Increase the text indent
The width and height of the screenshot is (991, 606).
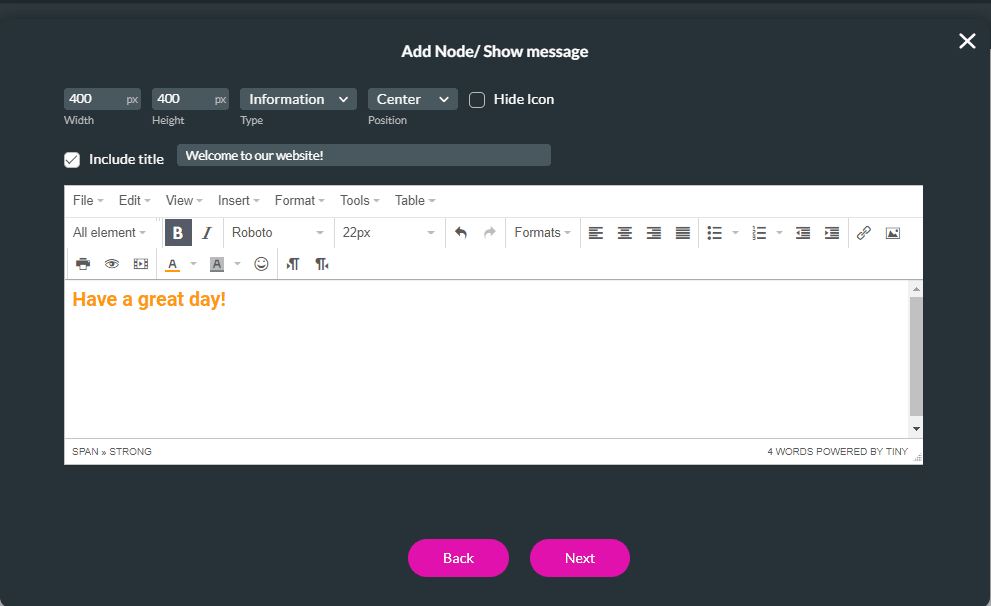(x=831, y=232)
